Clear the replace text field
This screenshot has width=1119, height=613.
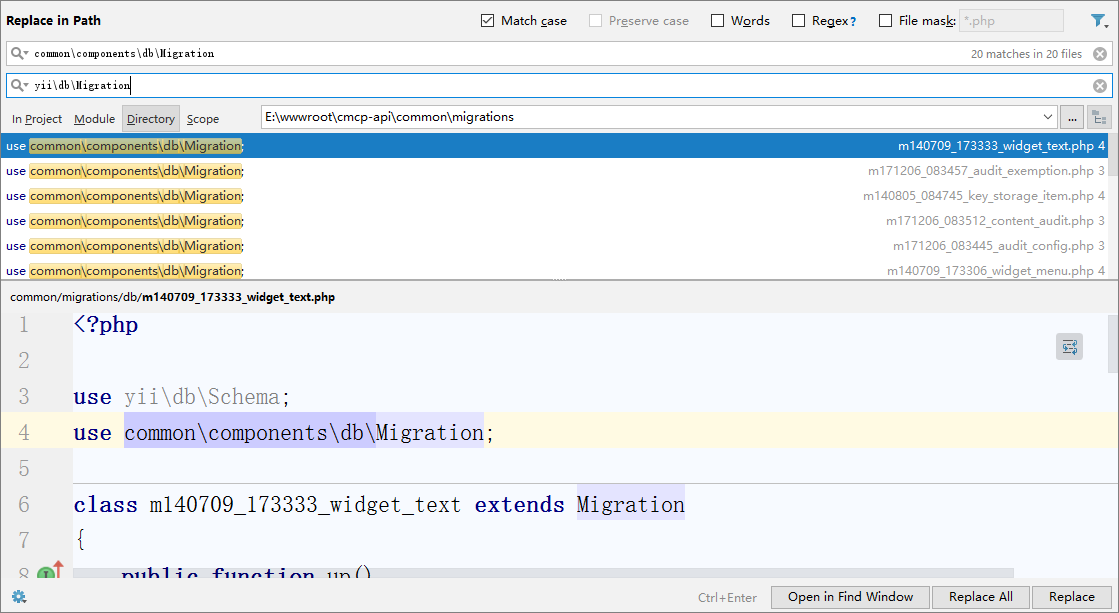(1100, 86)
